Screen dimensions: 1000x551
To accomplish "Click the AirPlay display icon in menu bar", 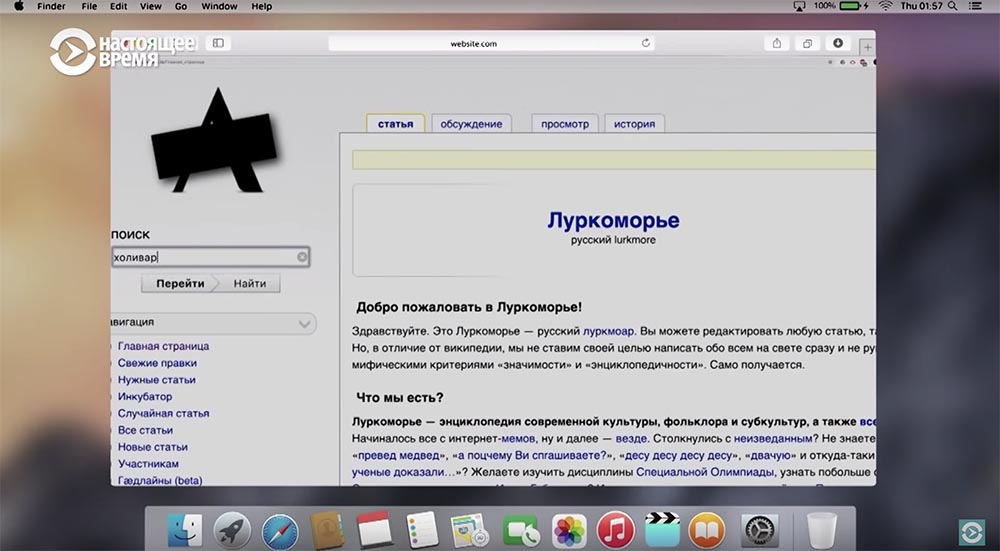I will pos(799,6).
